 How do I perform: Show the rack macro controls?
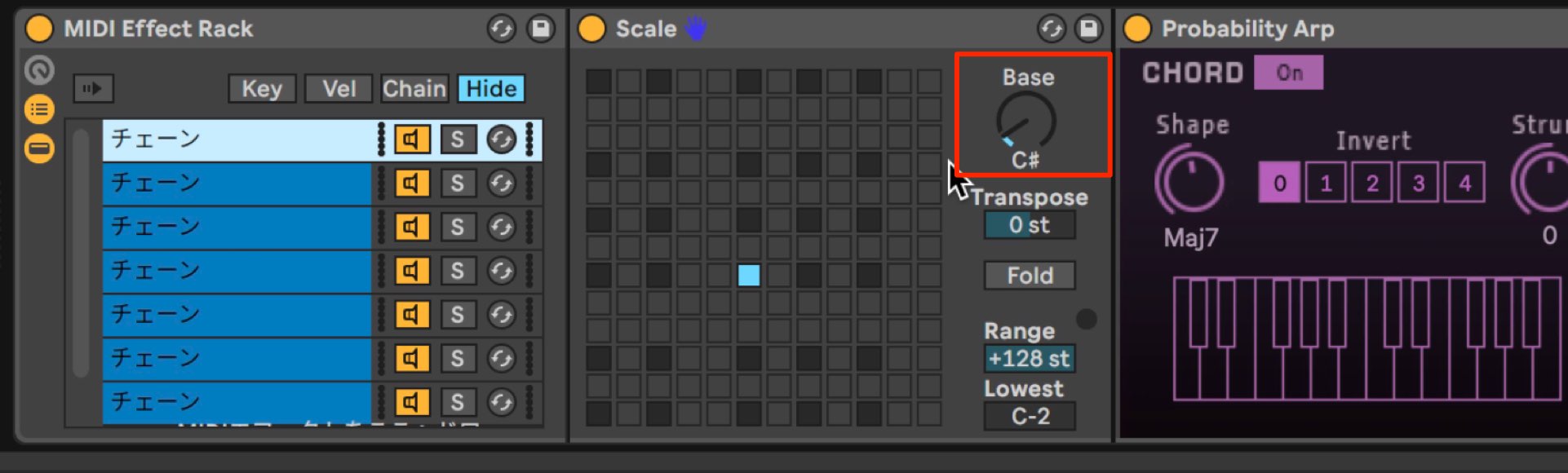38,70
